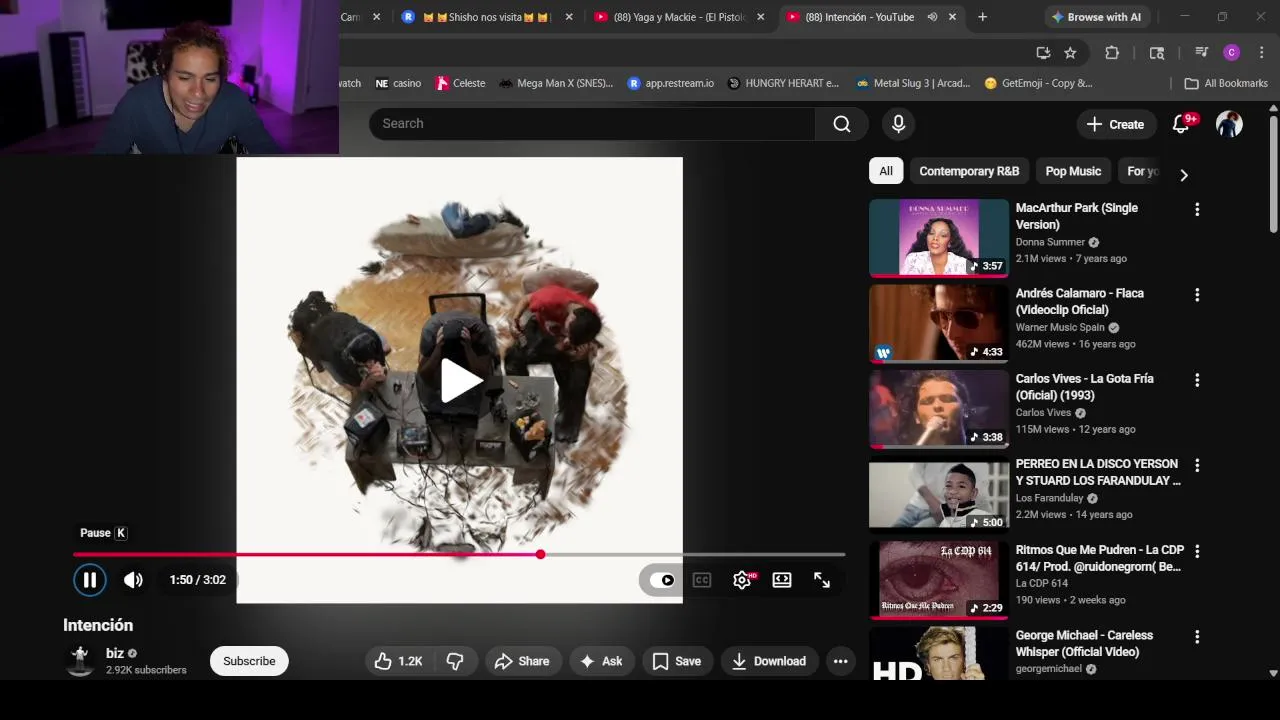Open the player settings gear
The height and width of the screenshot is (720, 1280).
coord(742,580)
